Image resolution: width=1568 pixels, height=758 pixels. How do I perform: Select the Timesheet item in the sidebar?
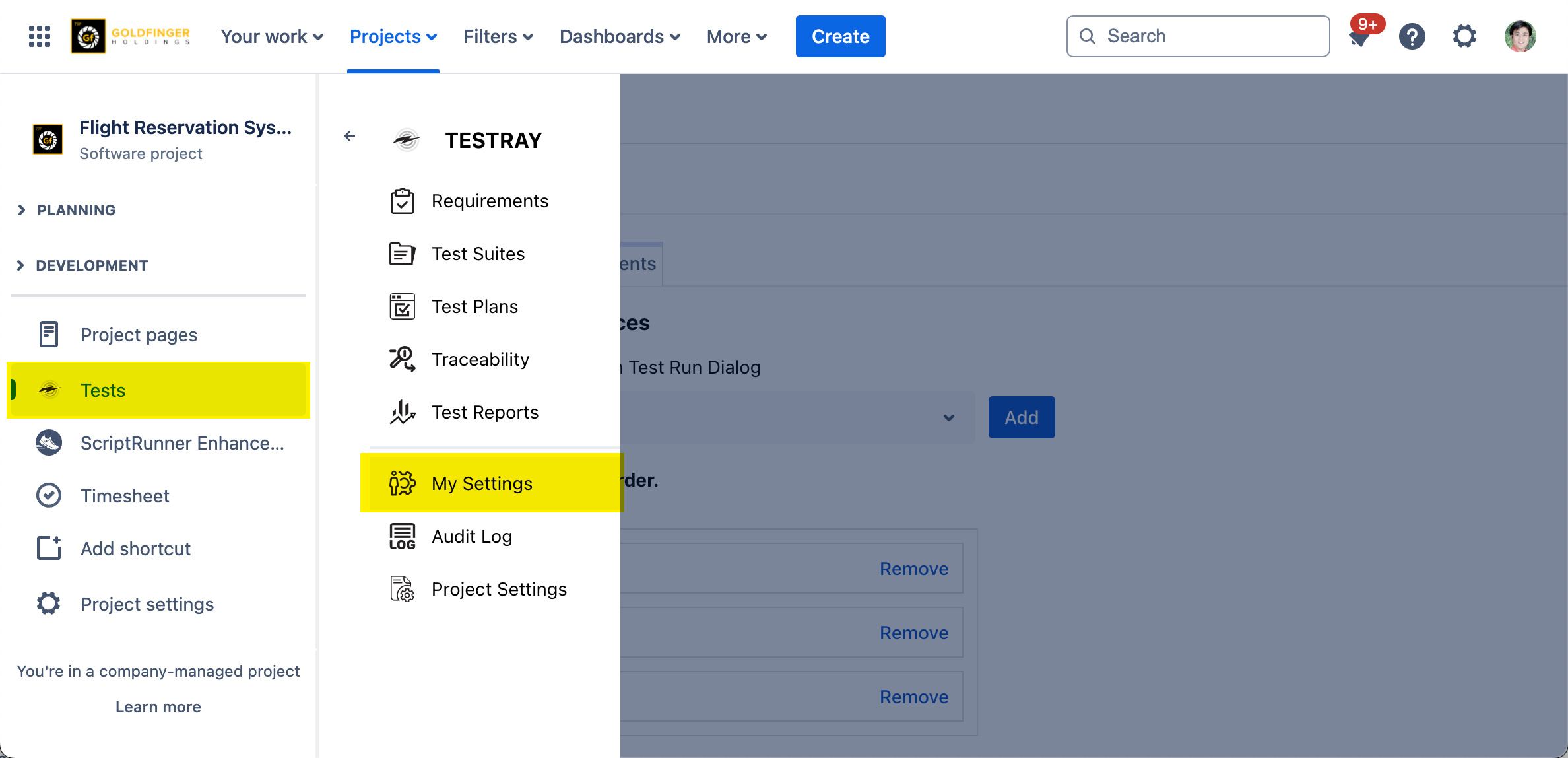pyautogui.click(x=125, y=495)
